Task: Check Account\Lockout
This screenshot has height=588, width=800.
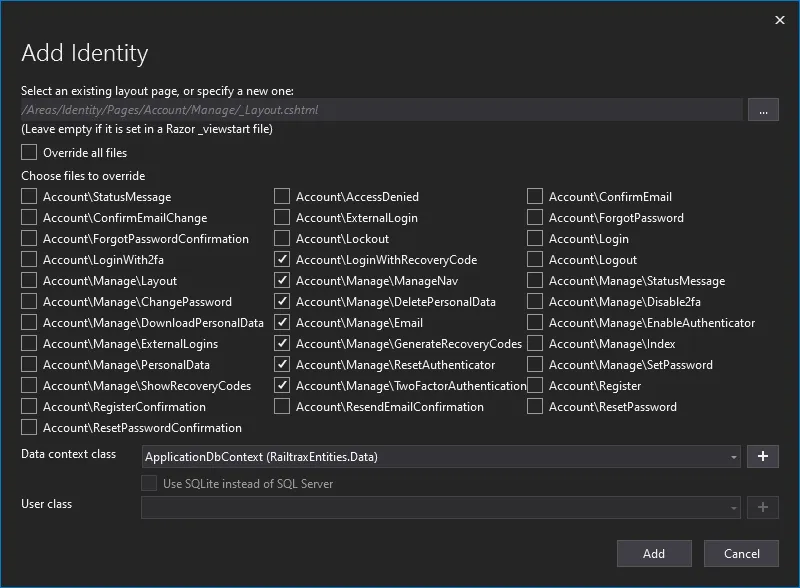Action: (x=282, y=238)
